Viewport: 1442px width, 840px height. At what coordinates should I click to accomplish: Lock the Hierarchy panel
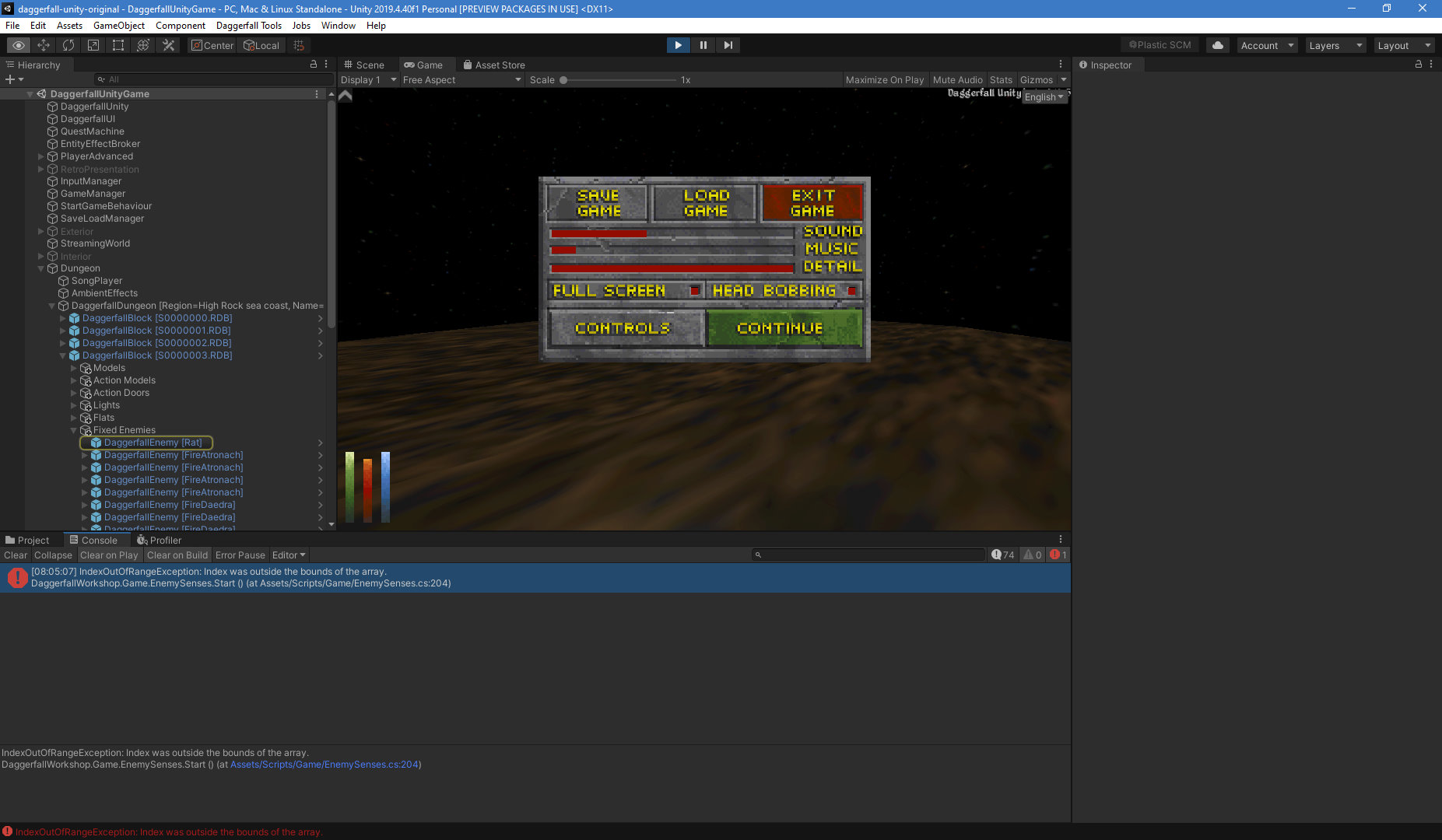tap(314, 65)
